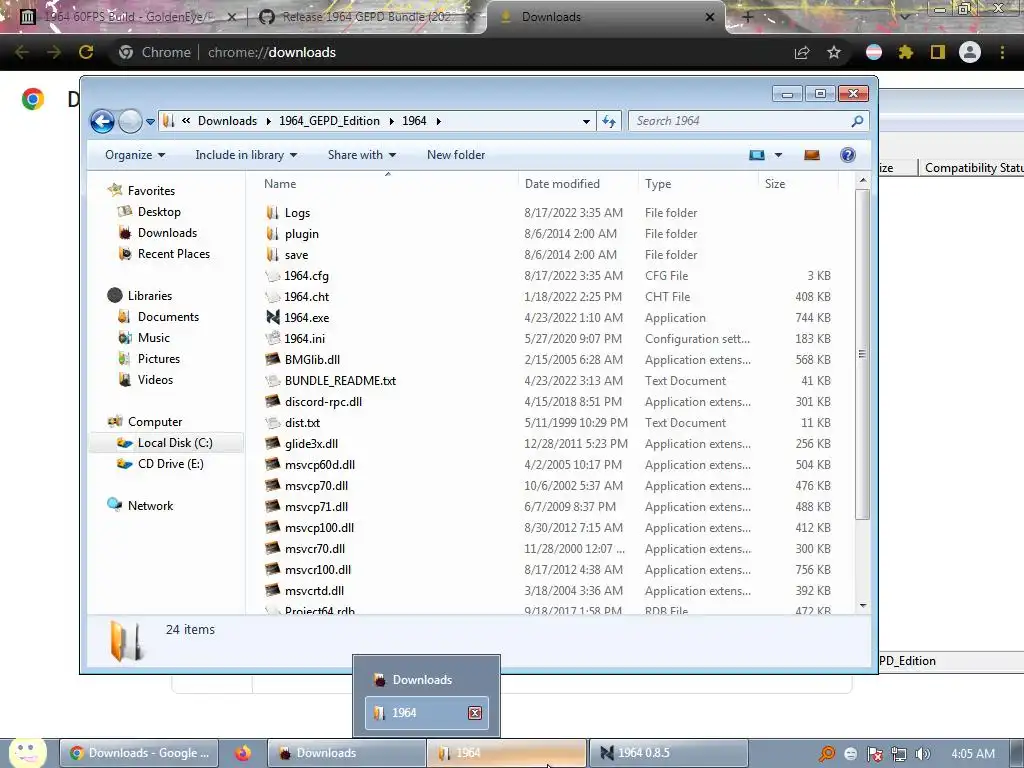Select the 1964.exe application icon
Screen dimensions: 1024x768
pos(272,317)
